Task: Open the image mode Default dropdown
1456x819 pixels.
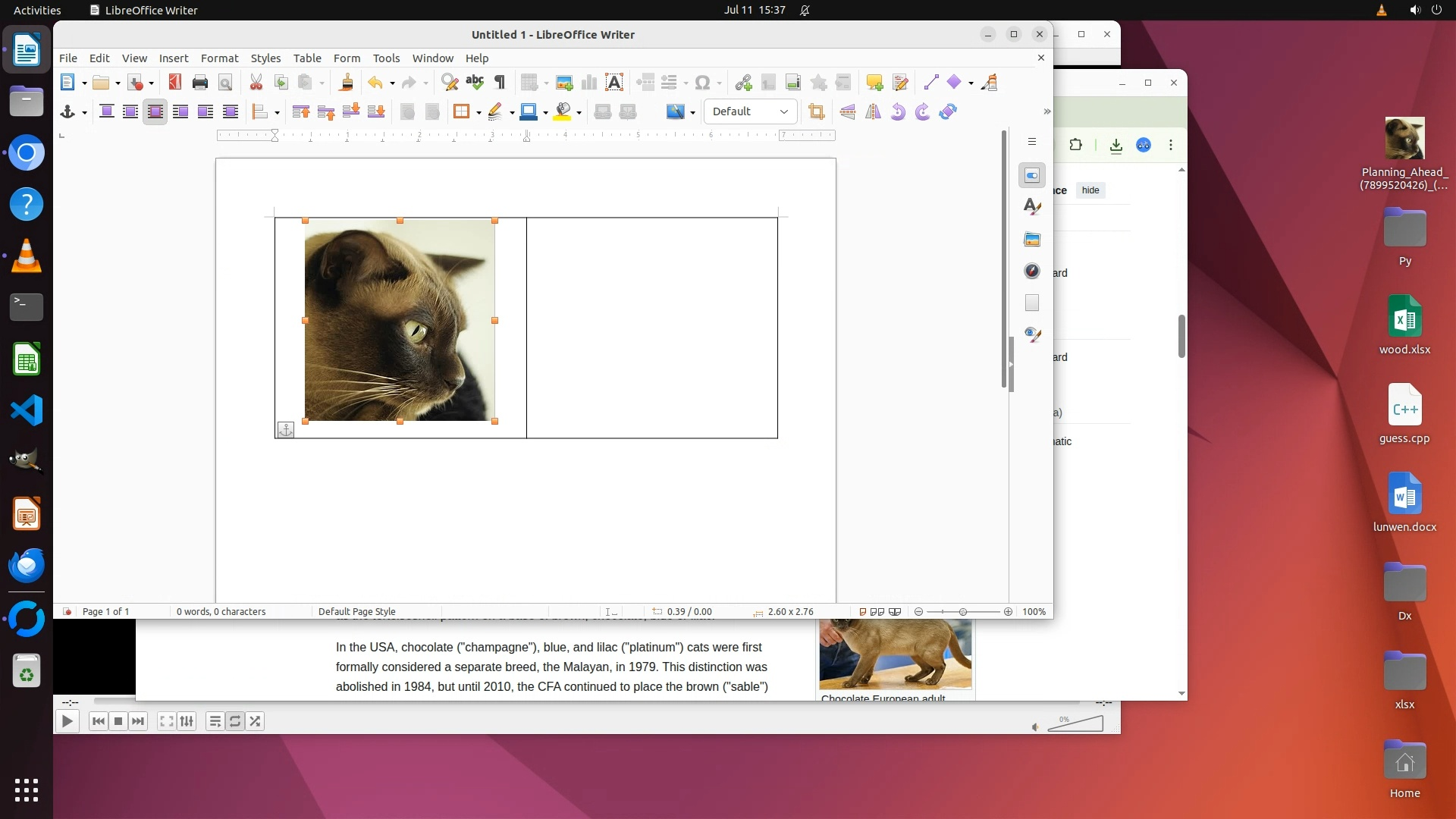Action: tap(750, 112)
